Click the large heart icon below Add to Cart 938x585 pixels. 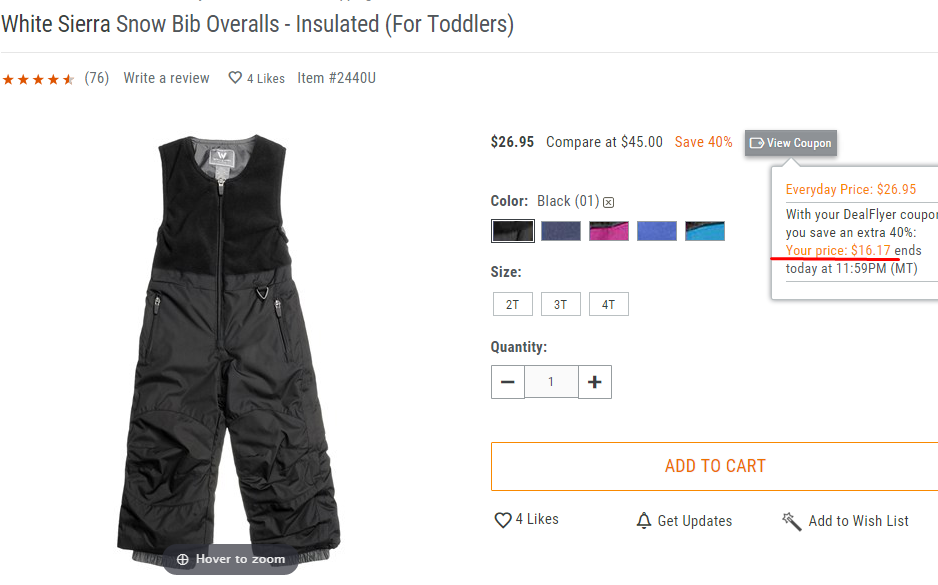coord(503,520)
